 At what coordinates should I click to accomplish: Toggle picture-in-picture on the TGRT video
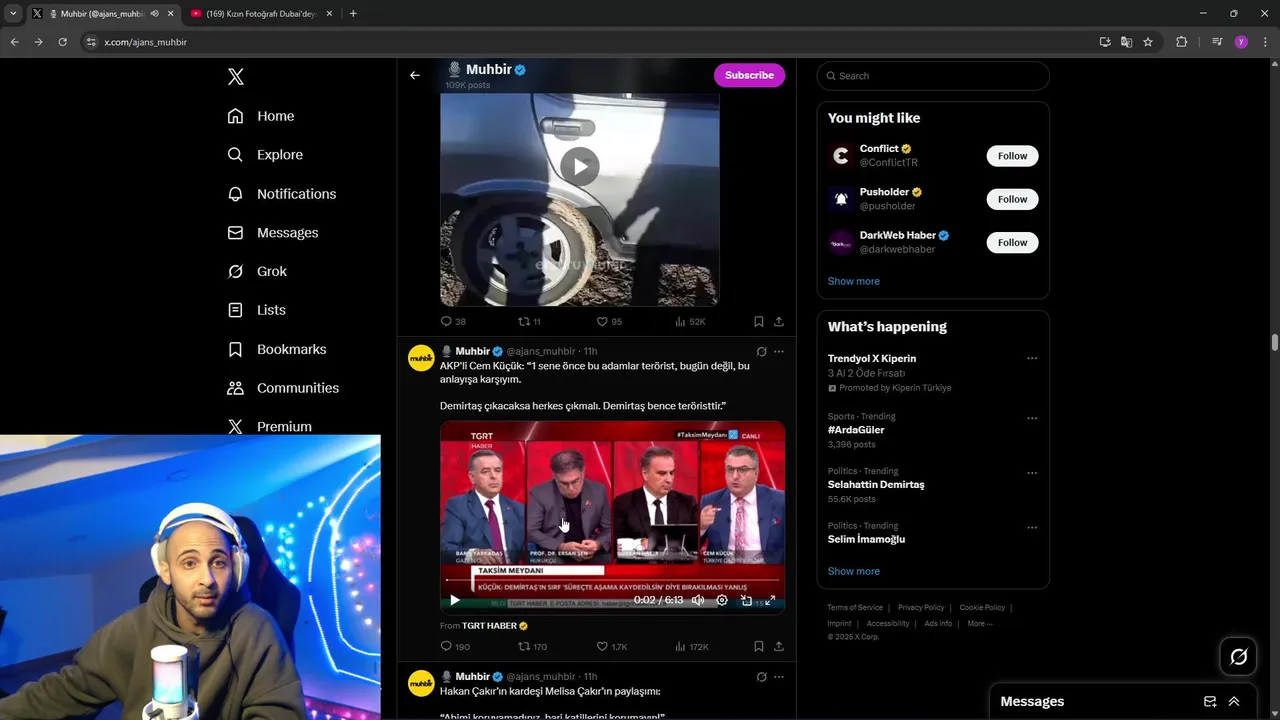(746, 600)
